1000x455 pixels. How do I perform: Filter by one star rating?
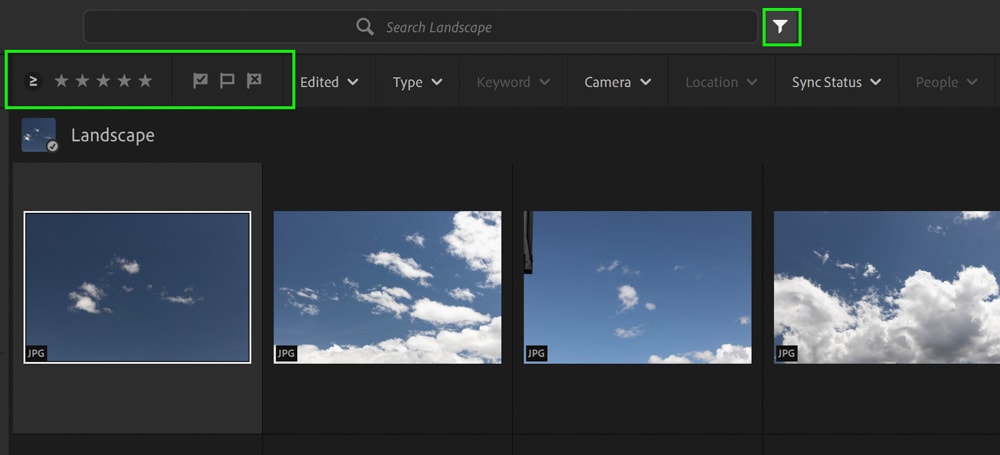pyautogui.click(x=61, y=81)
